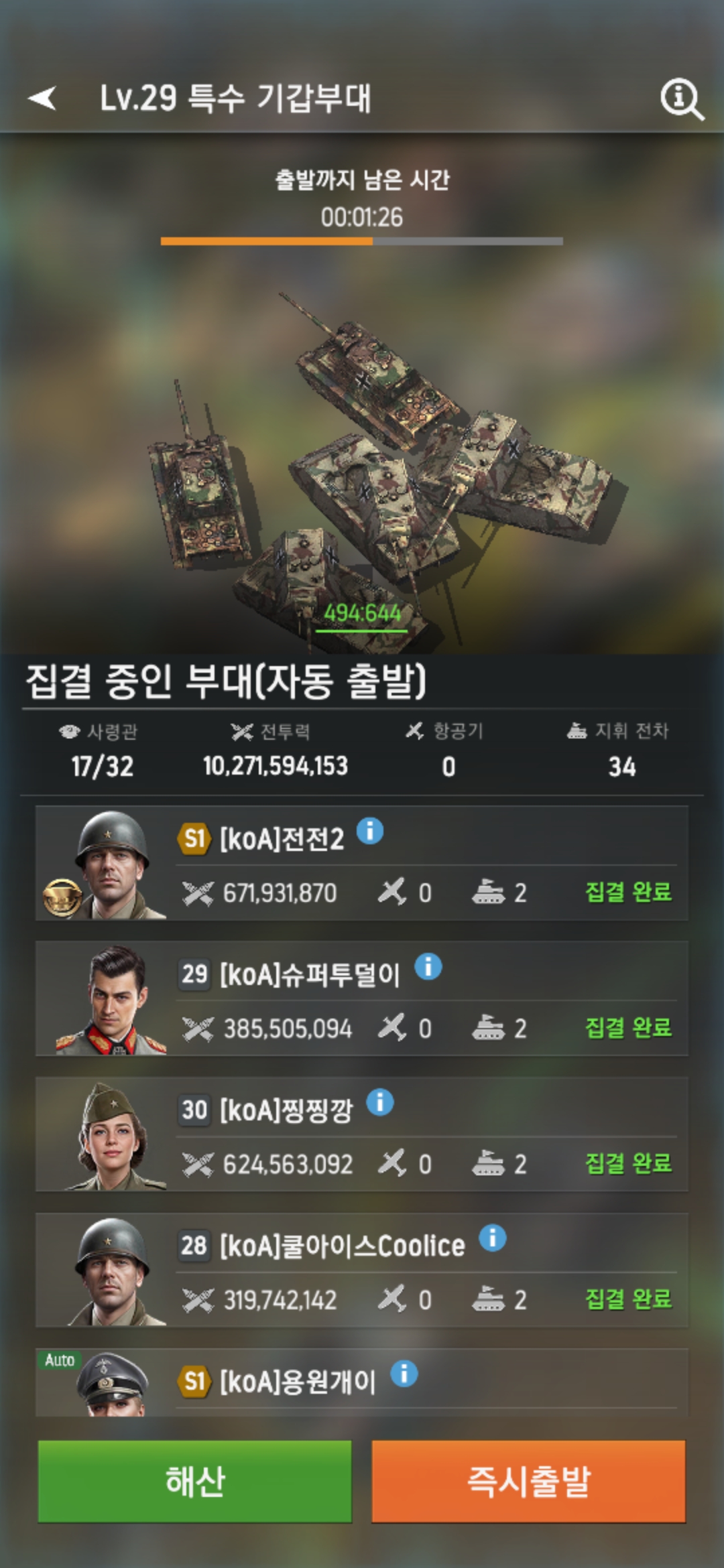
Task: Open info icon for [koA]찡찡깡
Action: coord(380,1102)
